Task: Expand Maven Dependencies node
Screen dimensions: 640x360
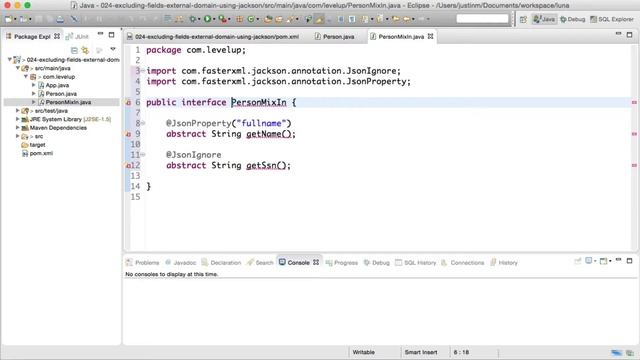Action: [x=18, y=128]
